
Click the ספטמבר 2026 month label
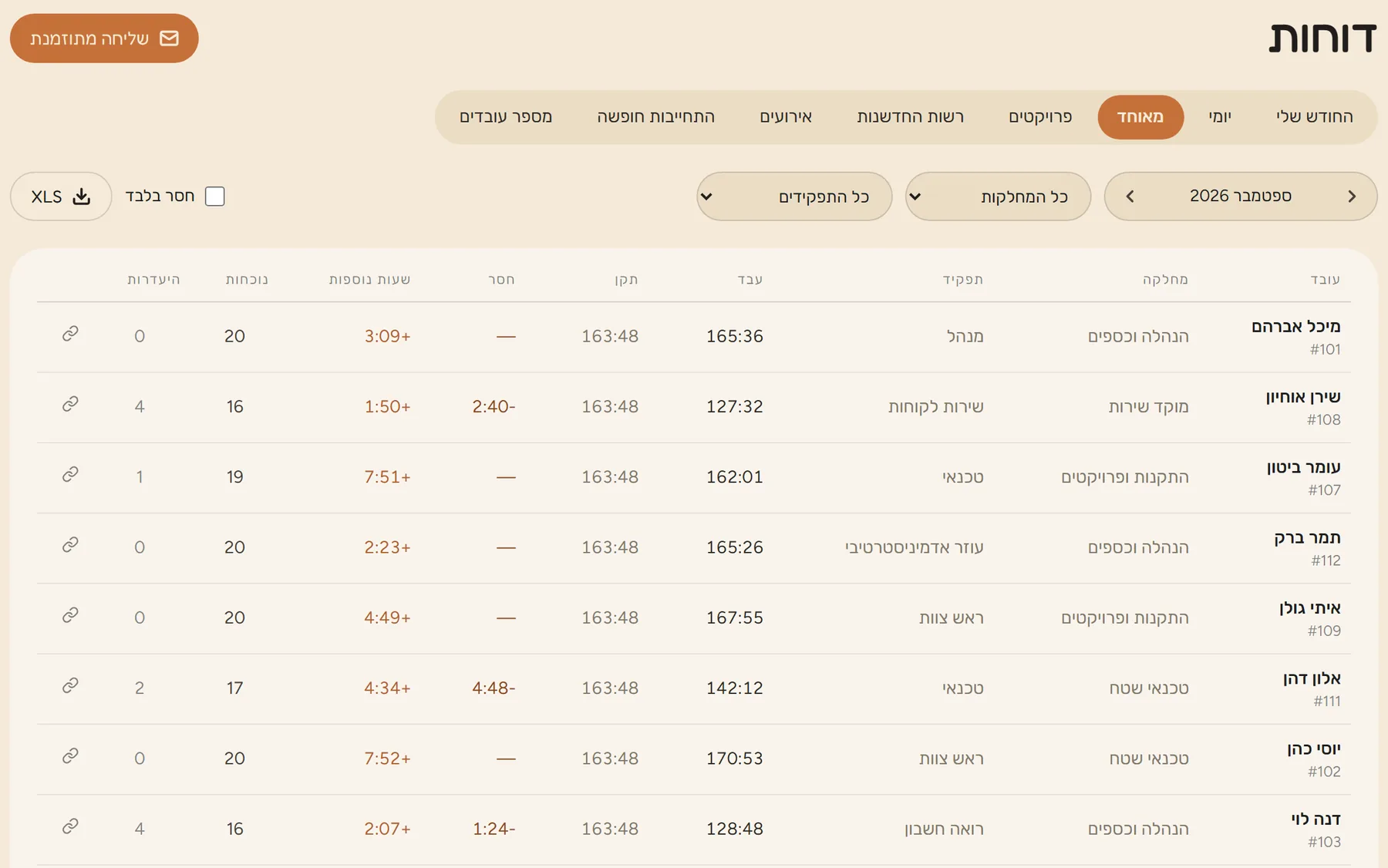click(1241, 196)
